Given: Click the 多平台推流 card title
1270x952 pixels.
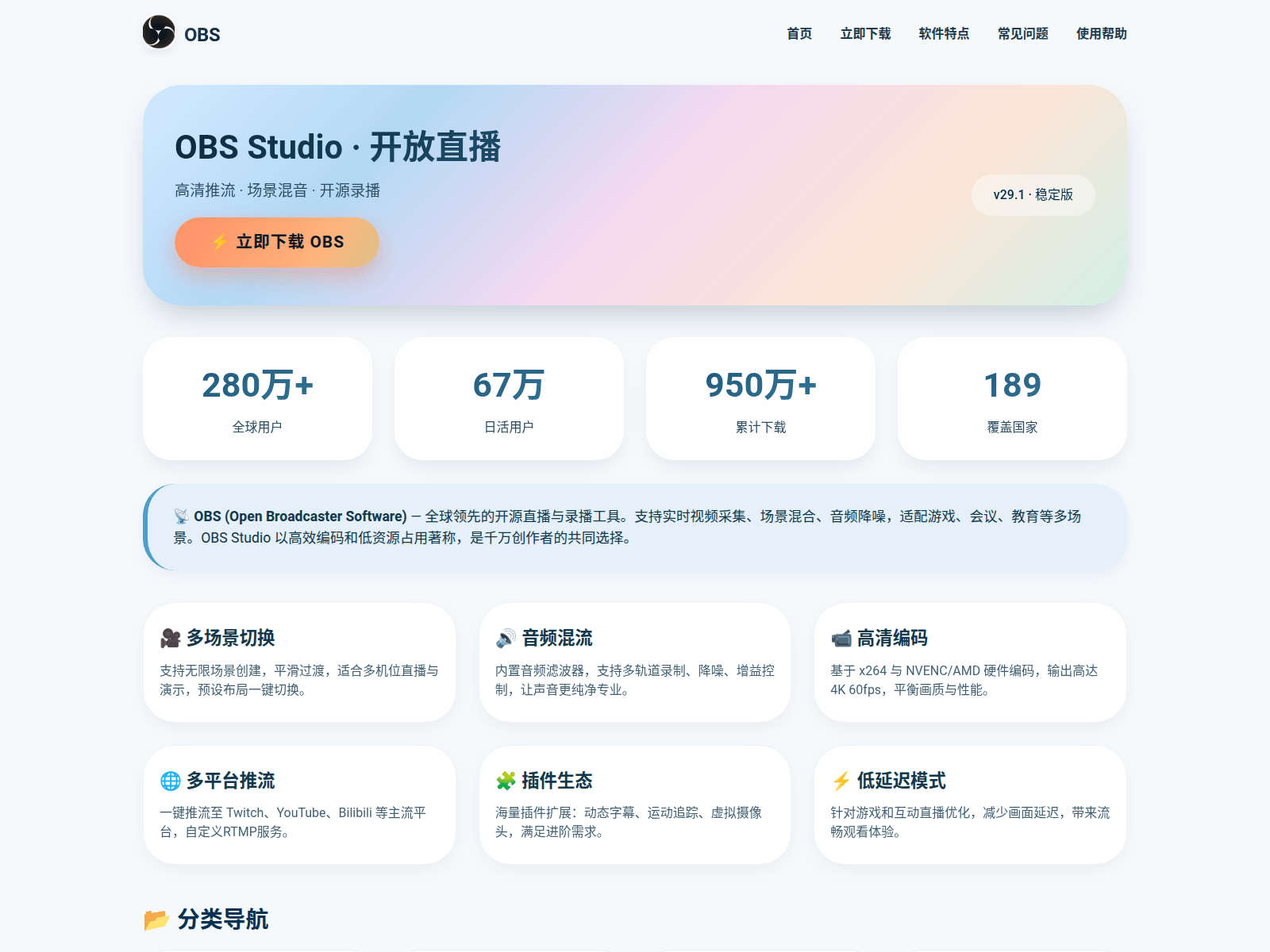Looking at the screenshot, I should 231,781.
